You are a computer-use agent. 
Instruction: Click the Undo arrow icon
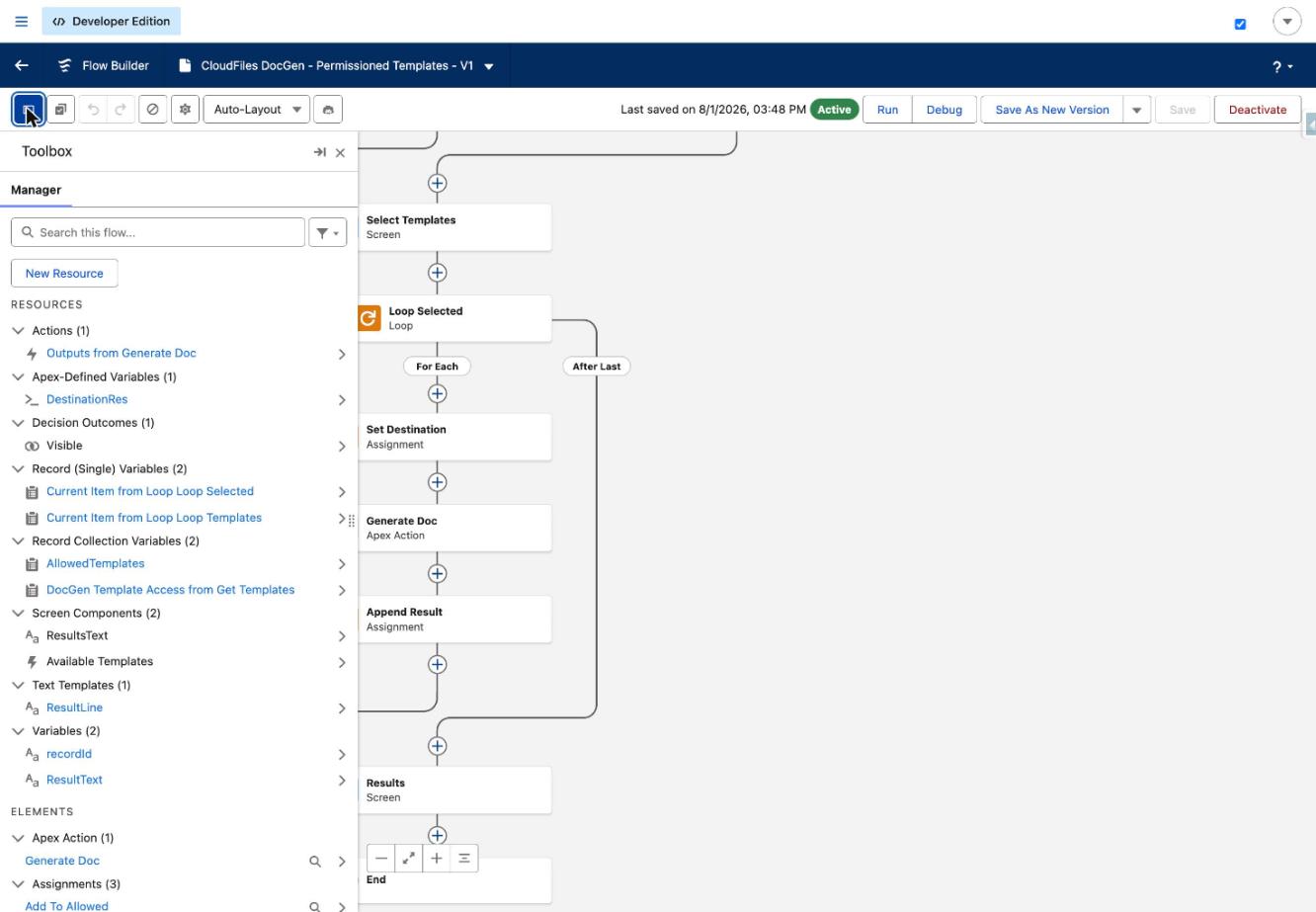point(94,110)
